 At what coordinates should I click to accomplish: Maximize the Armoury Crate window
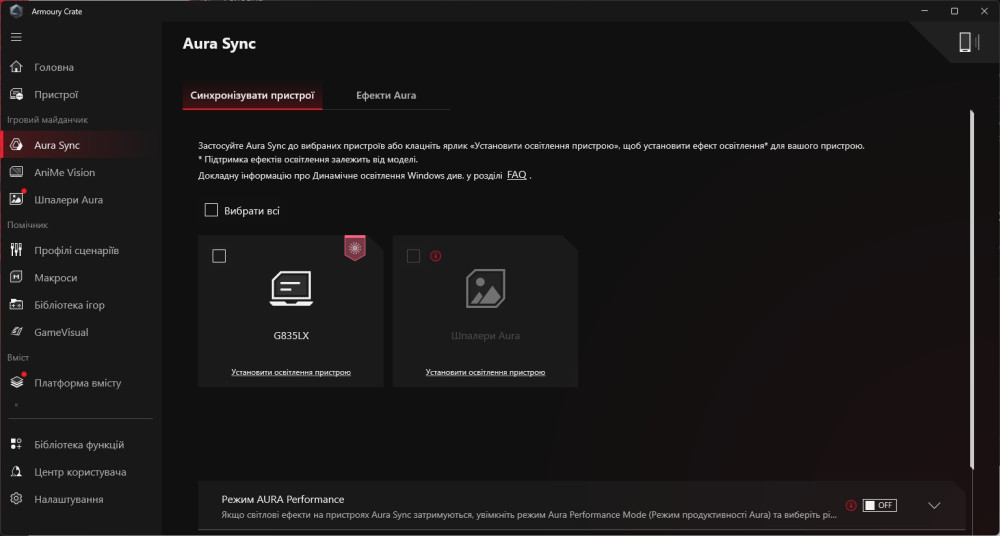[954, 11]
